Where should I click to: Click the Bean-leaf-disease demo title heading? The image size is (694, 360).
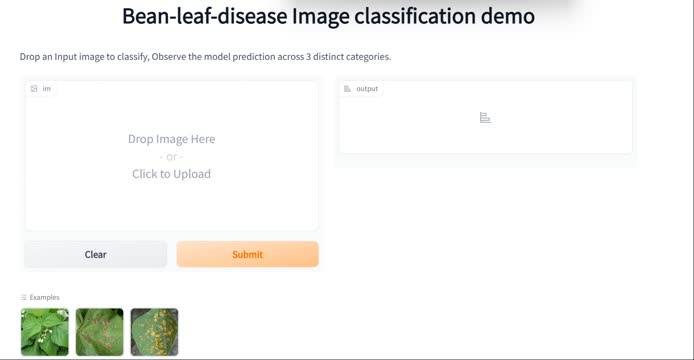click(x=328, y=16)
